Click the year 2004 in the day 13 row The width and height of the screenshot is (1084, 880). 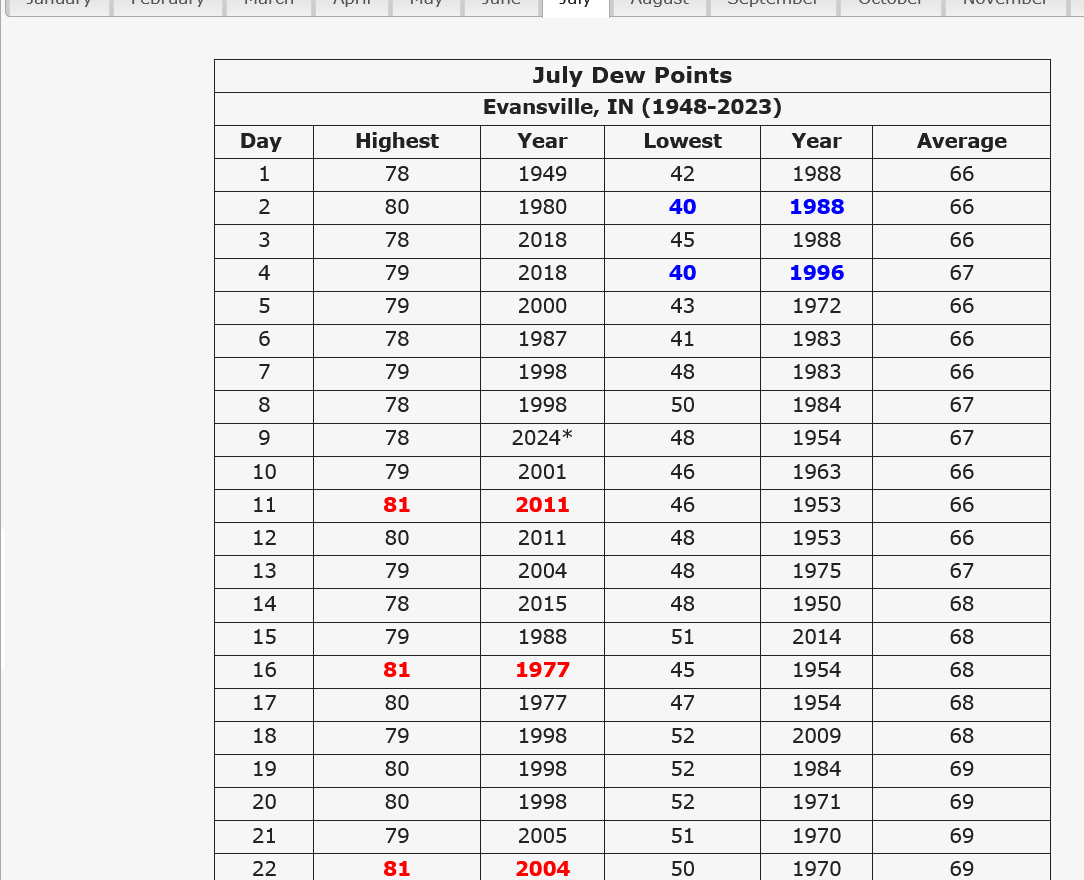click(x=542, y=571)
